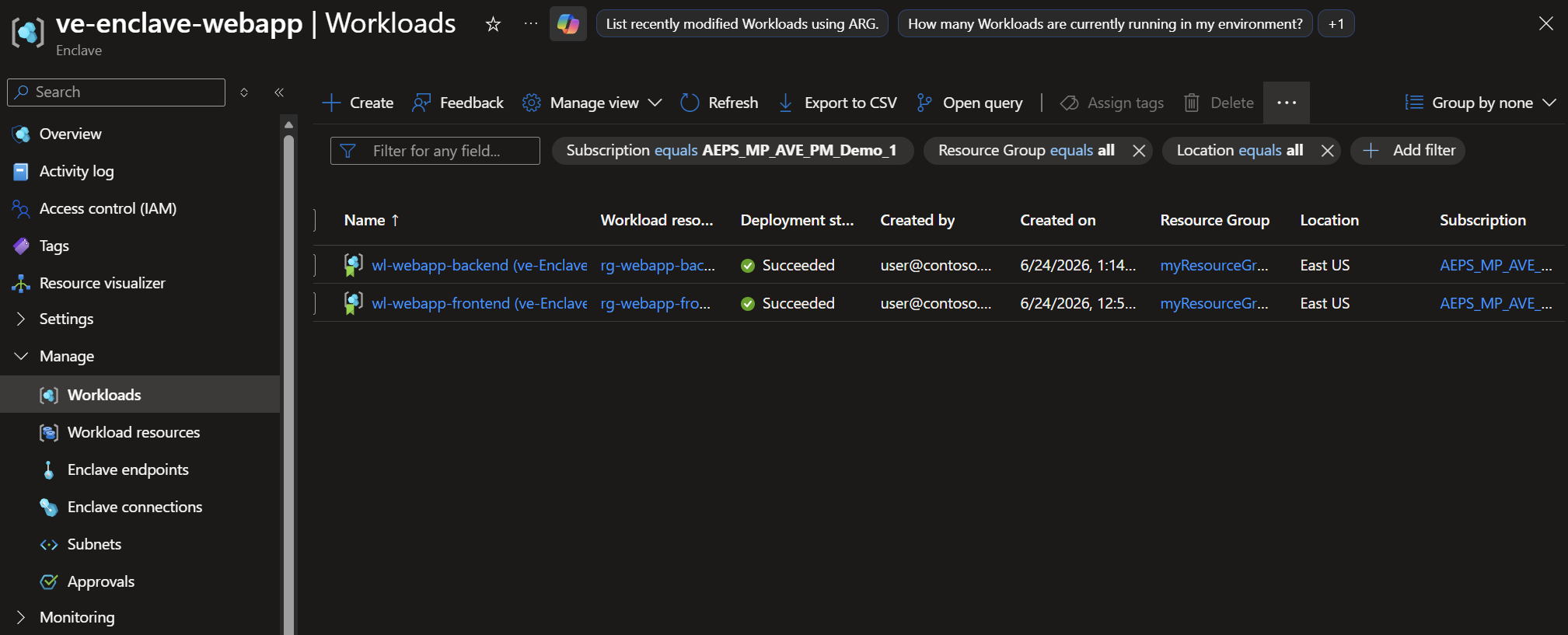Open the wl-webapp-backend workload link

tap(479, 265)
